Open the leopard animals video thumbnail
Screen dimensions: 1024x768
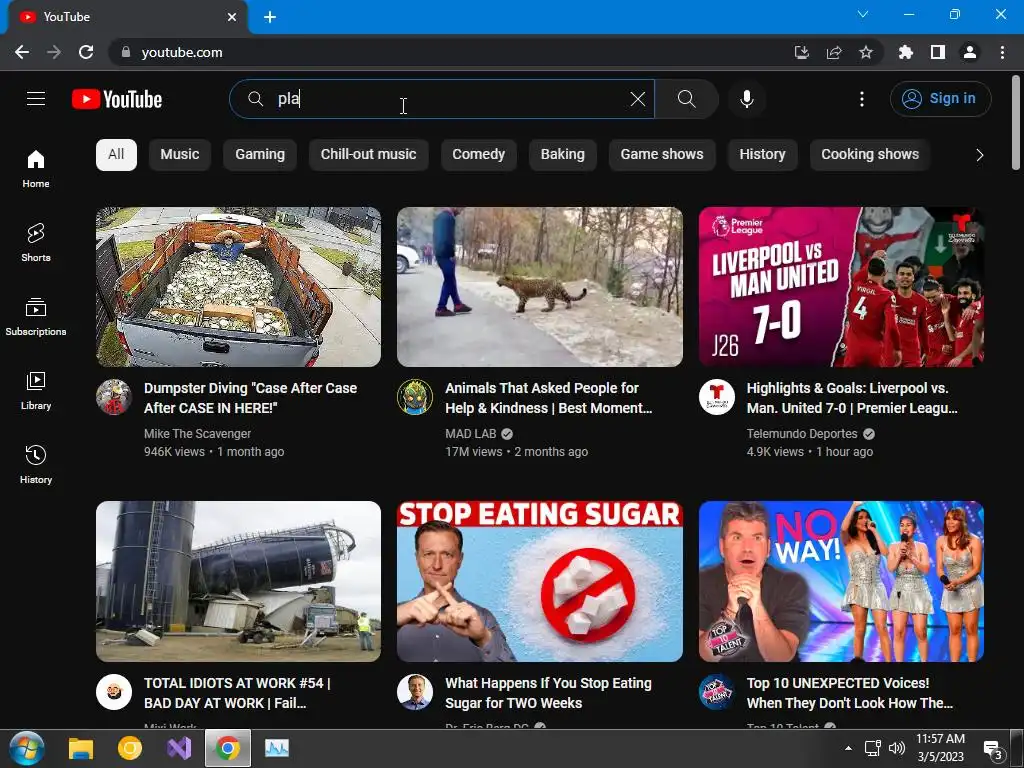click(x=539, y=287)
